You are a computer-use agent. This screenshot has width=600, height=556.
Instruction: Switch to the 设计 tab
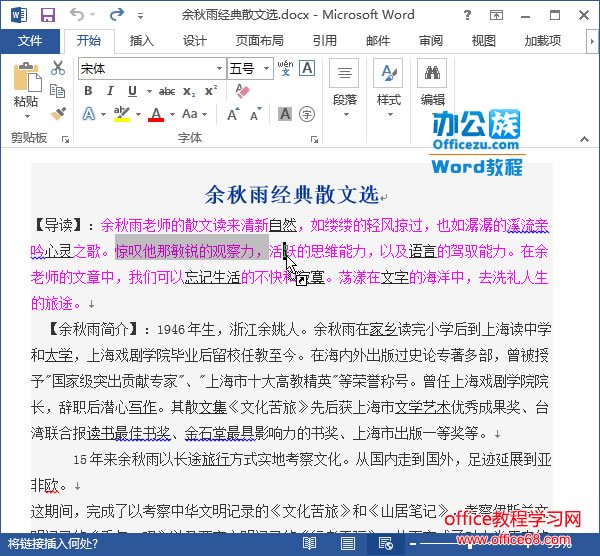click(x=194, y=41)
